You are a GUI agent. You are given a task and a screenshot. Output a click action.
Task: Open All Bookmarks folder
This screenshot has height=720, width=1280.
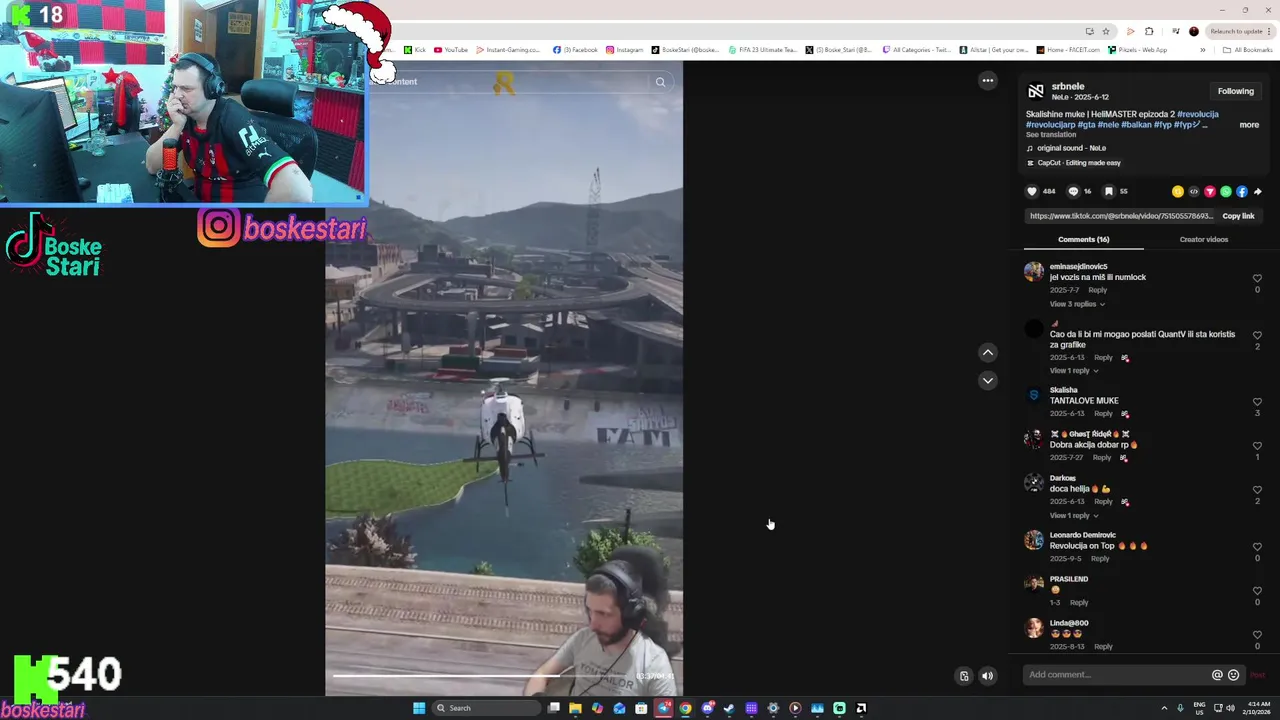point(1247,50)
